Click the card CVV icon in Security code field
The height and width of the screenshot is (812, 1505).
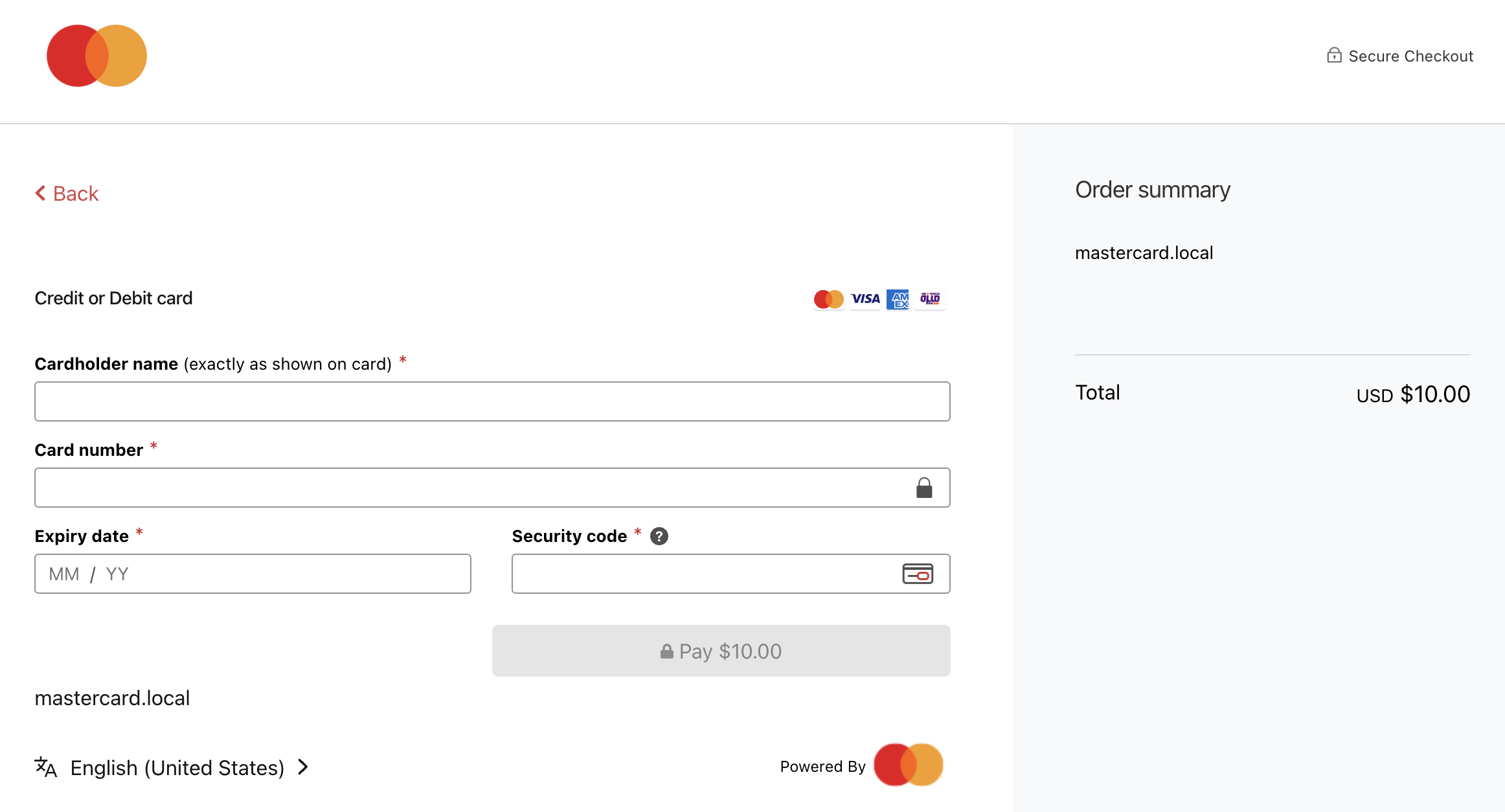coord(918,574)
